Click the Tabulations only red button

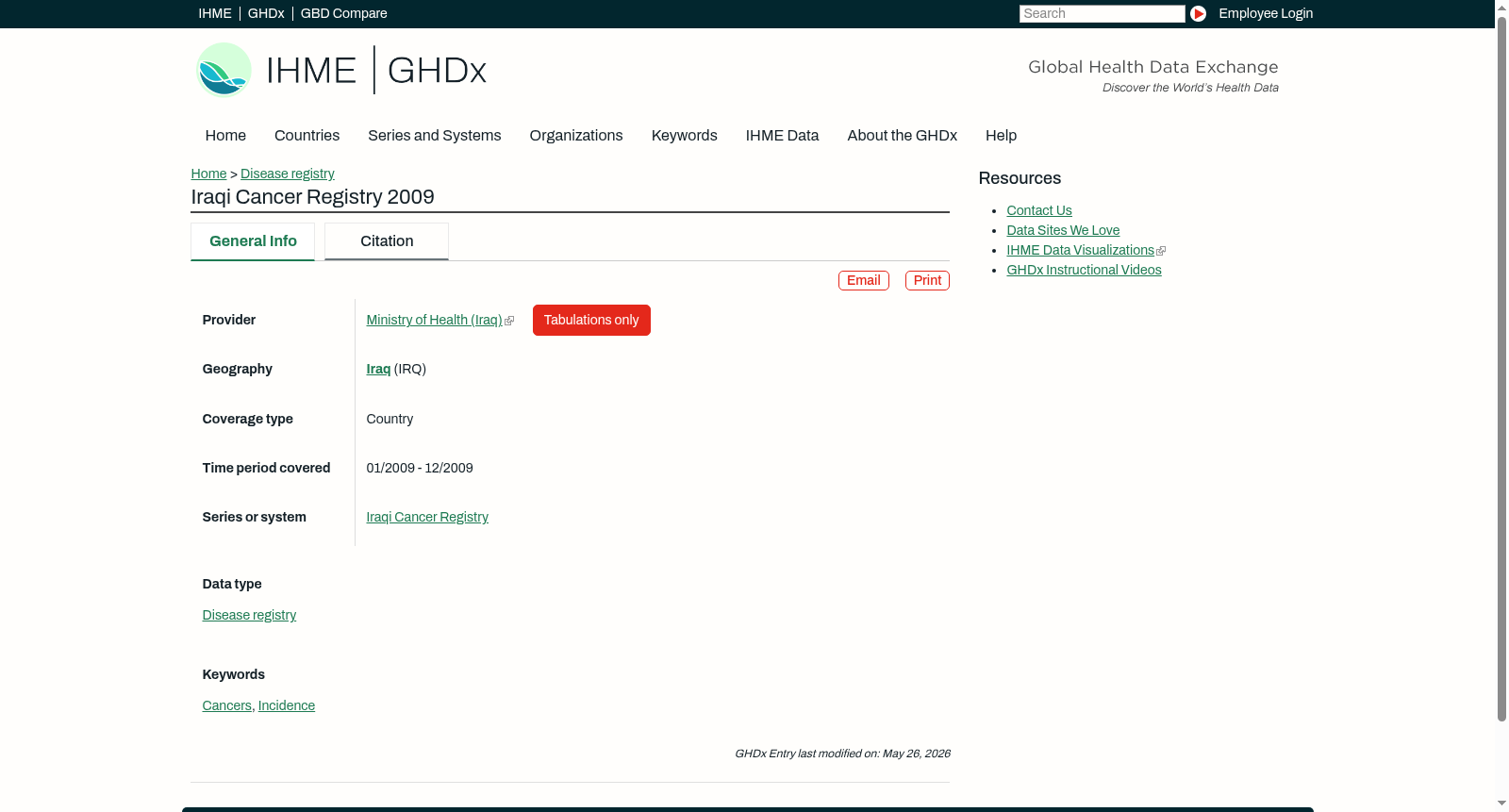[591, 320]
